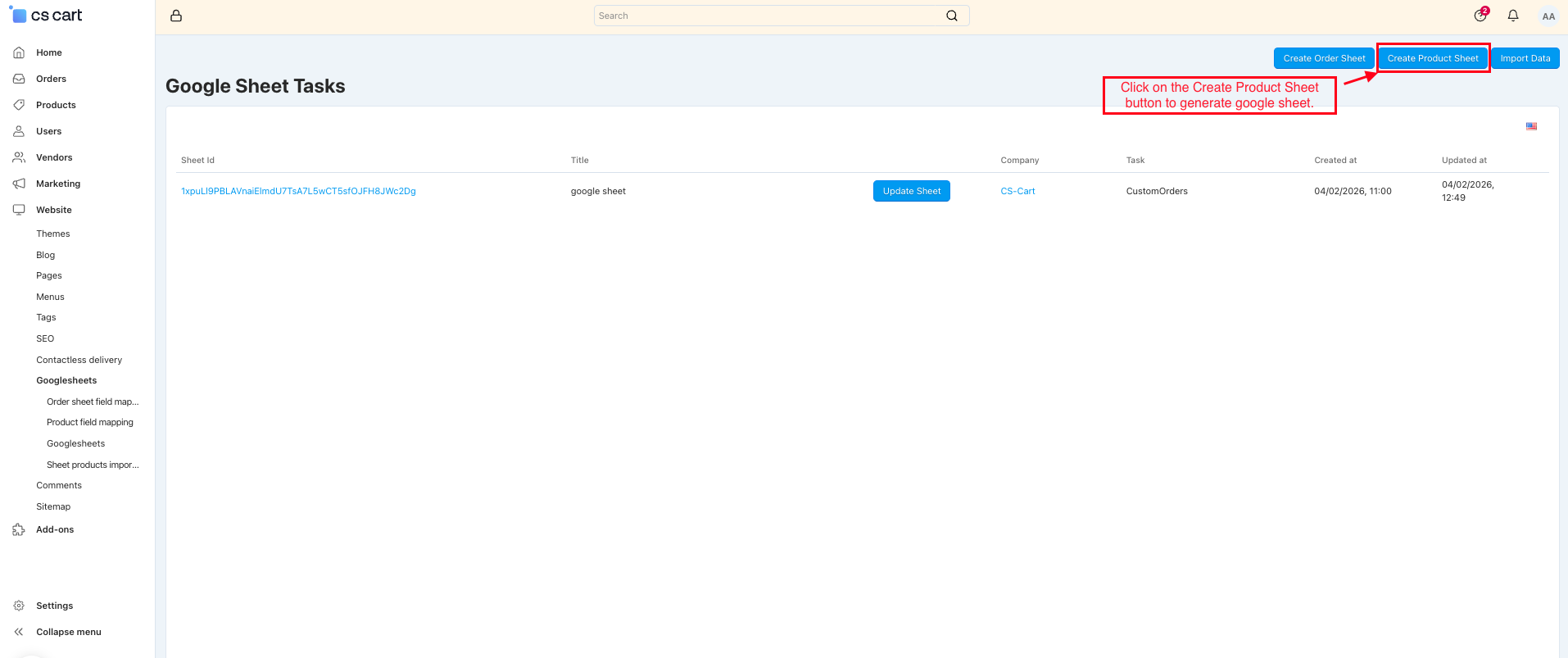Open Sitemap under Website
This screenshot has width=1568, height=658.
point(53,506)
